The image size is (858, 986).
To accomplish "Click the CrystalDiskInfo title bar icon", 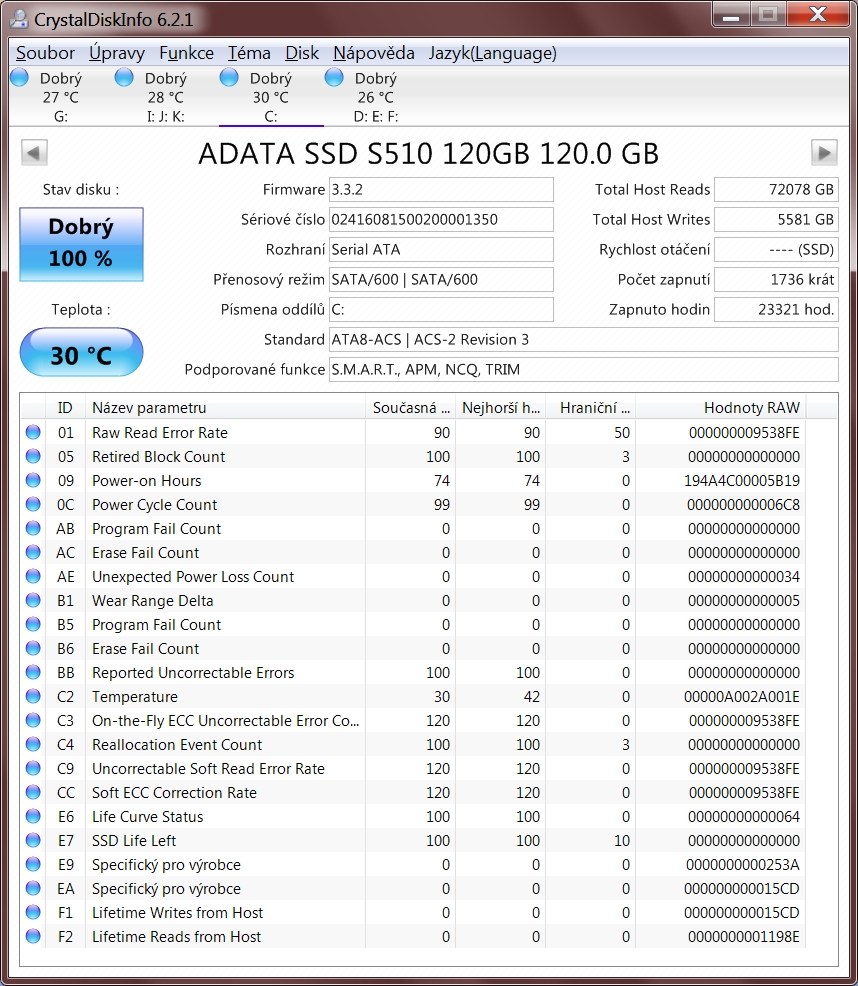I will click(x=20, y=19).
